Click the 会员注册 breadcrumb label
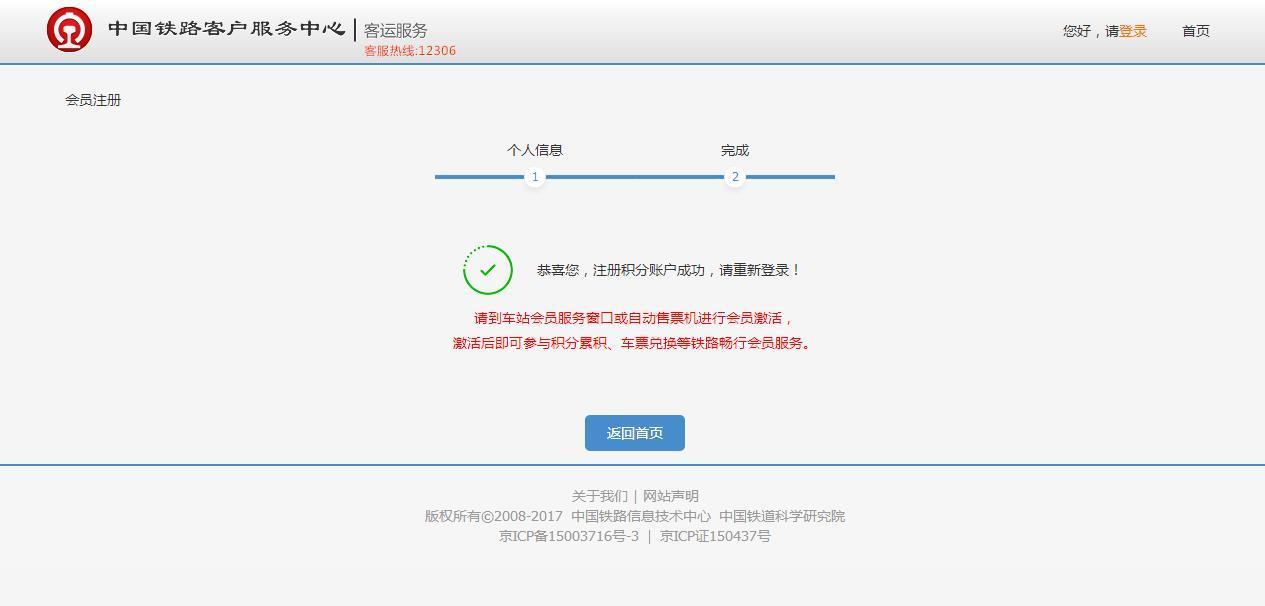Image resolution: width=1265 pixels, height=606 pixels. tap(93, 100)
